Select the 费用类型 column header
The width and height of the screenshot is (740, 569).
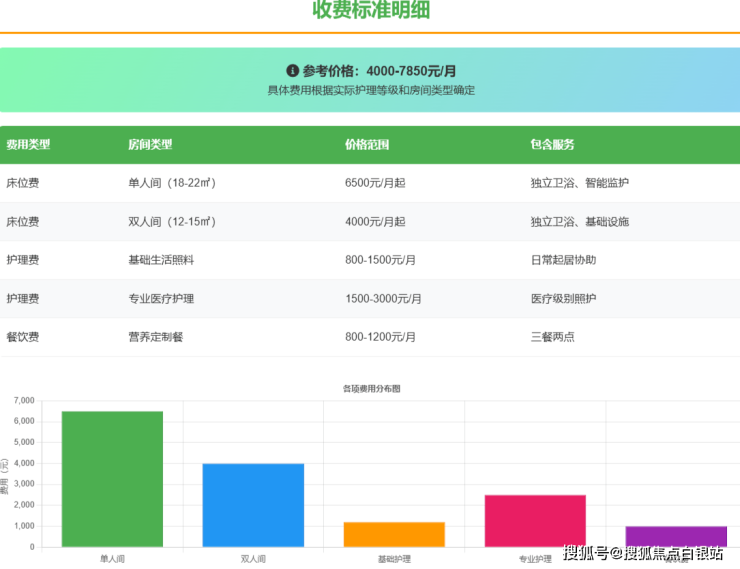28,145
